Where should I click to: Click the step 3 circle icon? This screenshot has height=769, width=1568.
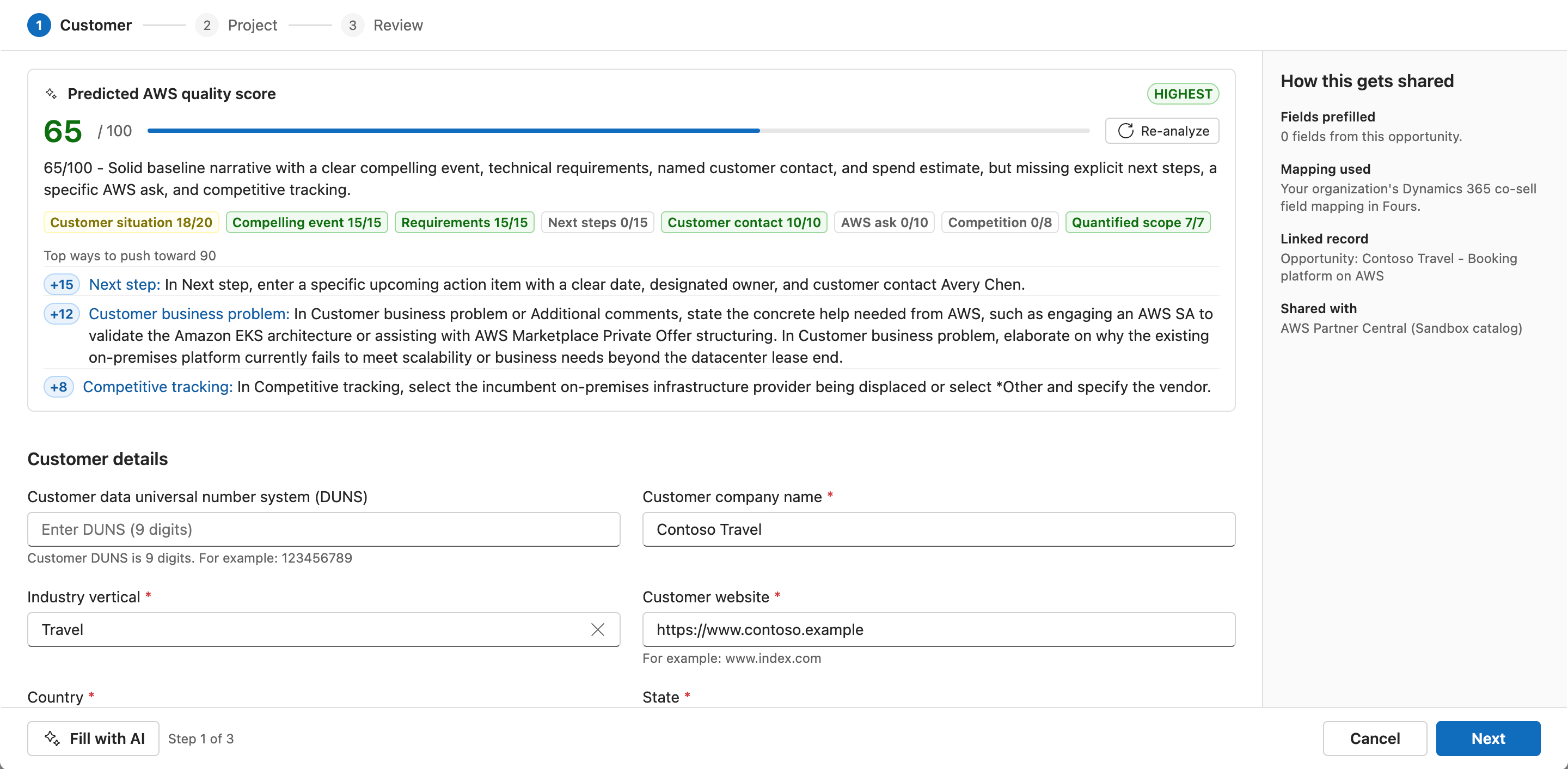(x=352, y=25)
